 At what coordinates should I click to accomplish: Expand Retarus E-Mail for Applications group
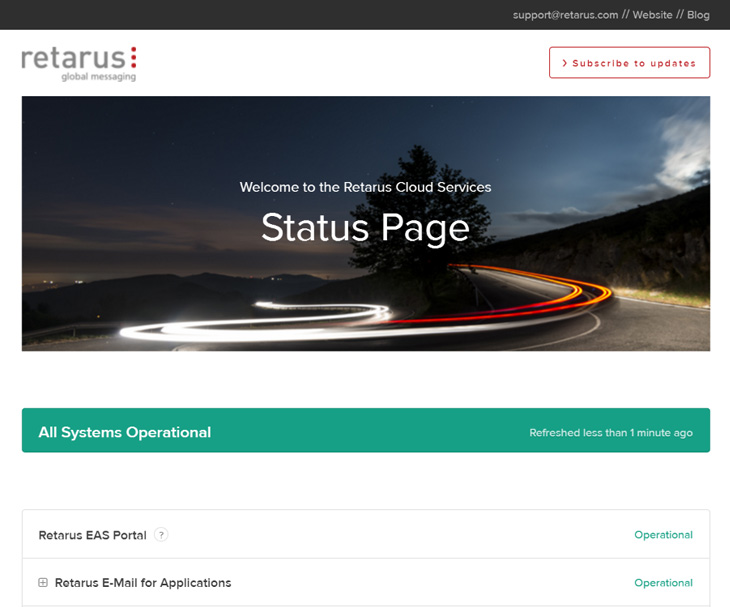pos(43,582)
